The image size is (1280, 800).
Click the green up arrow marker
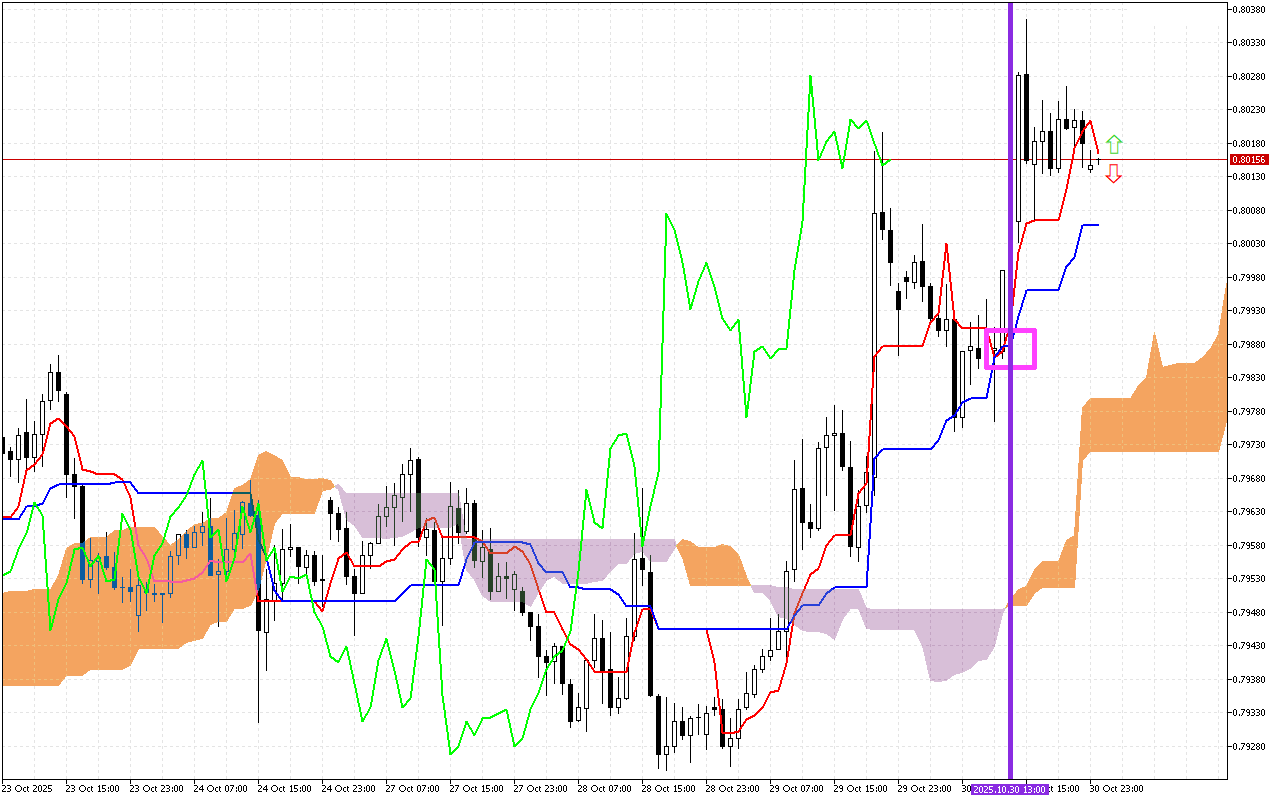(1114, 144)
